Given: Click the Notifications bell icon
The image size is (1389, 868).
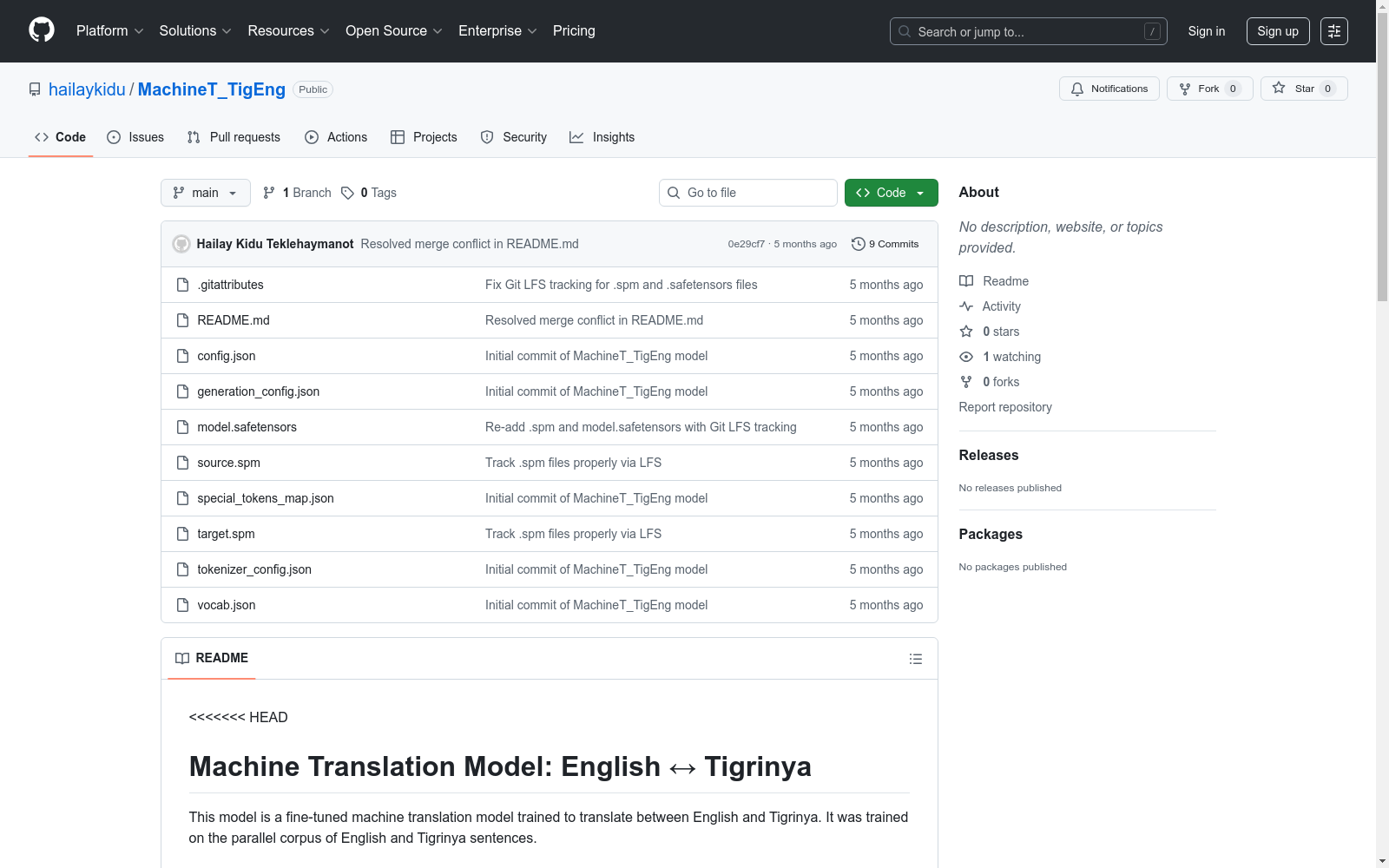Looking at the screenshot, I should pos(1077,89).
